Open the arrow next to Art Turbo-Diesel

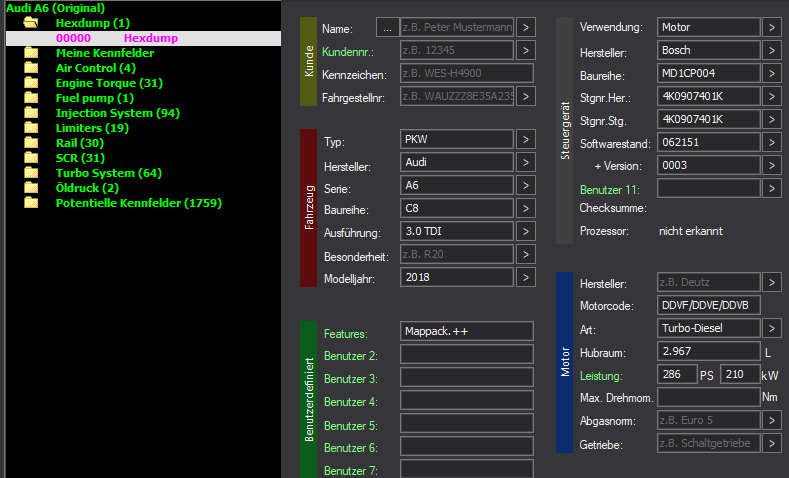(x=771, y=328)
